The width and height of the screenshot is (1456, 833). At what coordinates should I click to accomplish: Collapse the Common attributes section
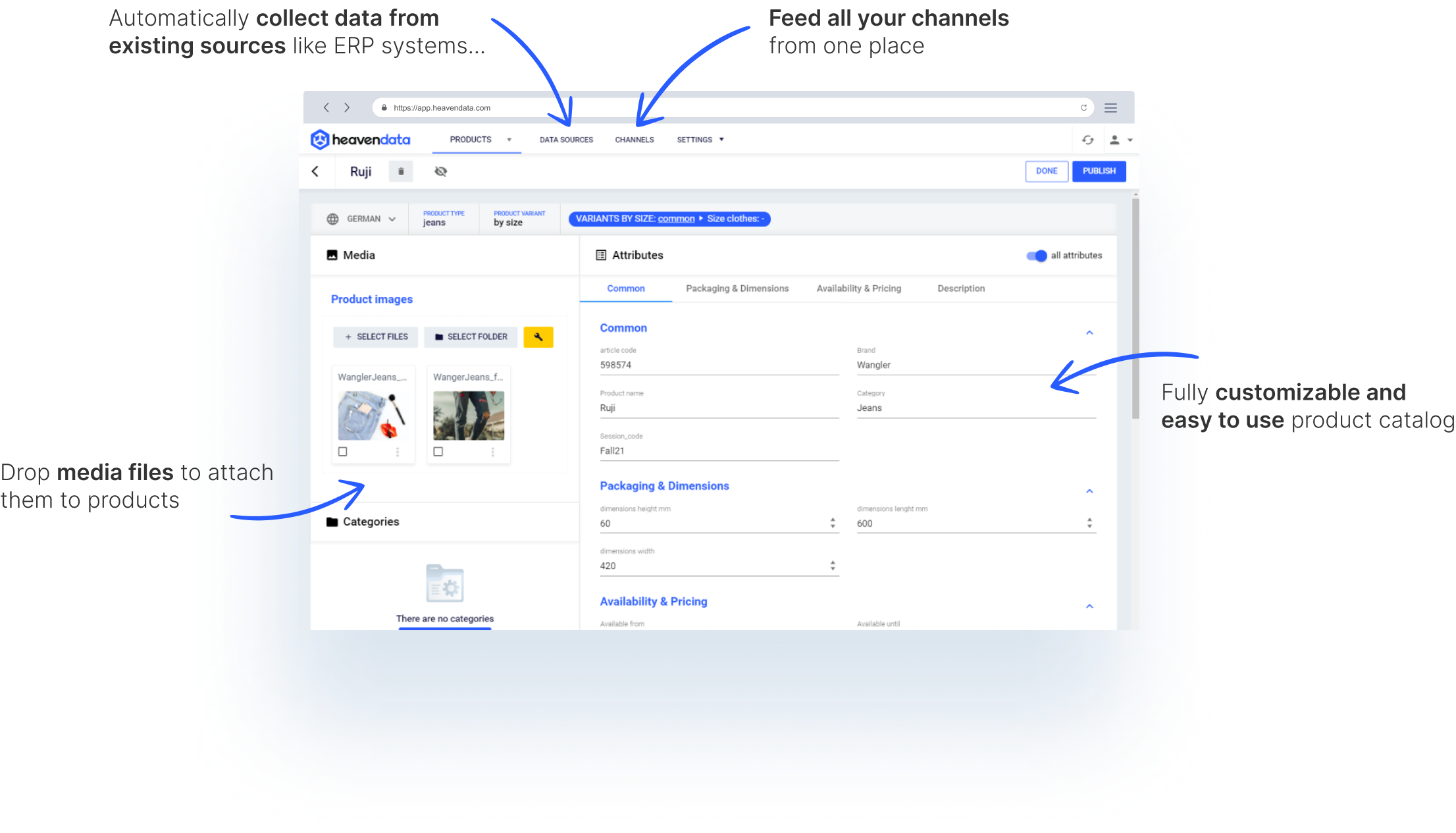pyautogui.click(x=1089, y=333)
